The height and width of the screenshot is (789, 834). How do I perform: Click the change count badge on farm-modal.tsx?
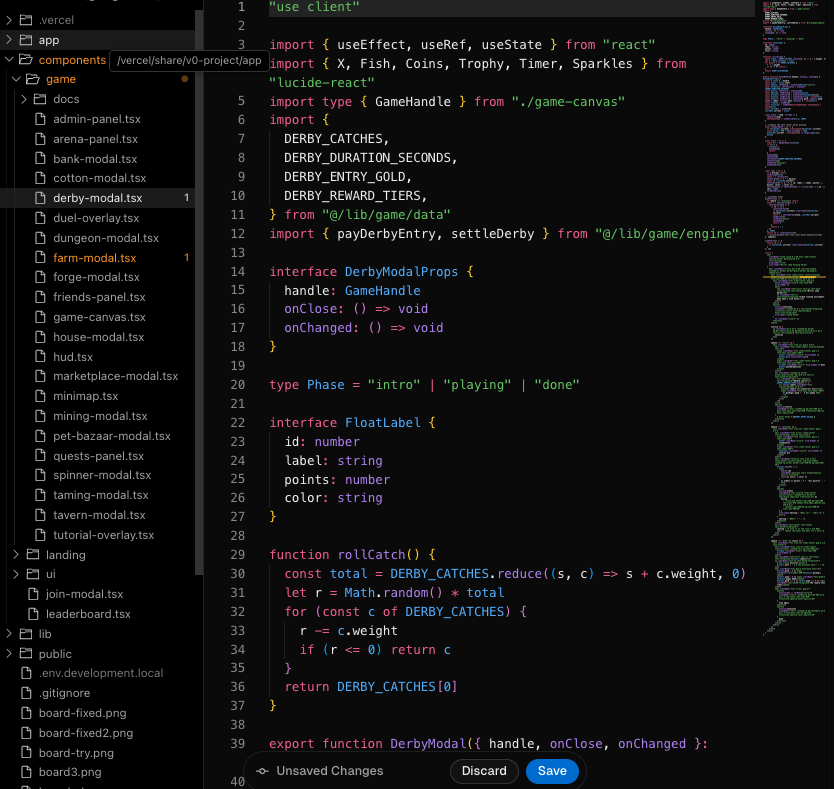186,258
